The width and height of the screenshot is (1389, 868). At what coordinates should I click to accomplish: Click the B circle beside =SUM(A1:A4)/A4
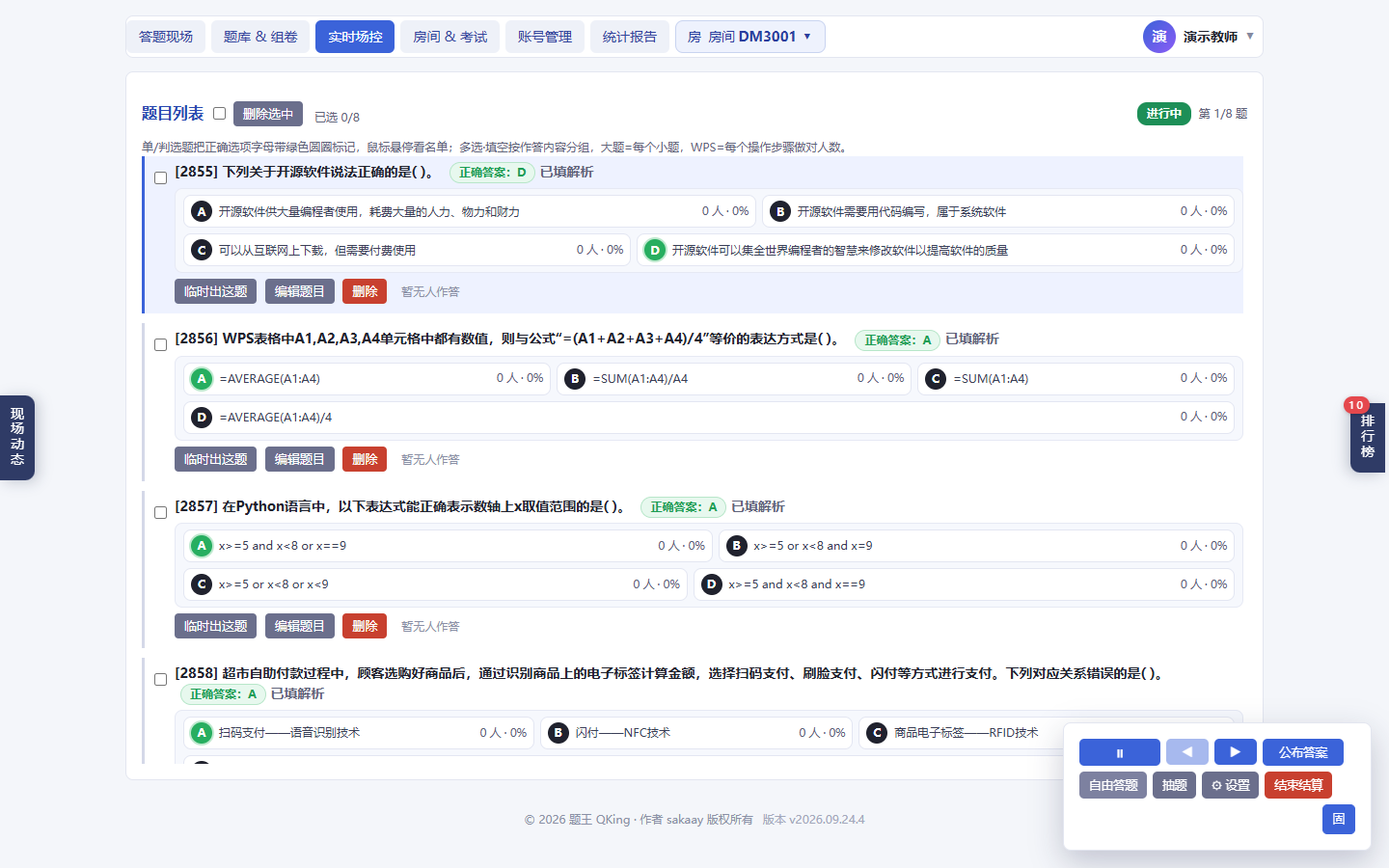pos(575,379)
